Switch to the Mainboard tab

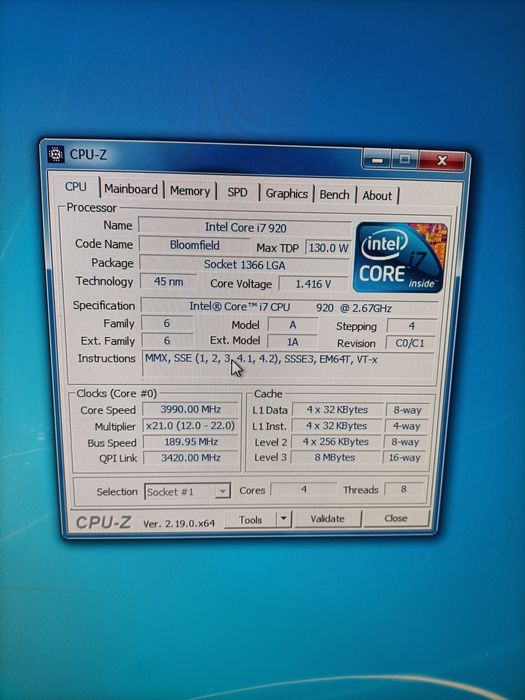click(131, 189)
